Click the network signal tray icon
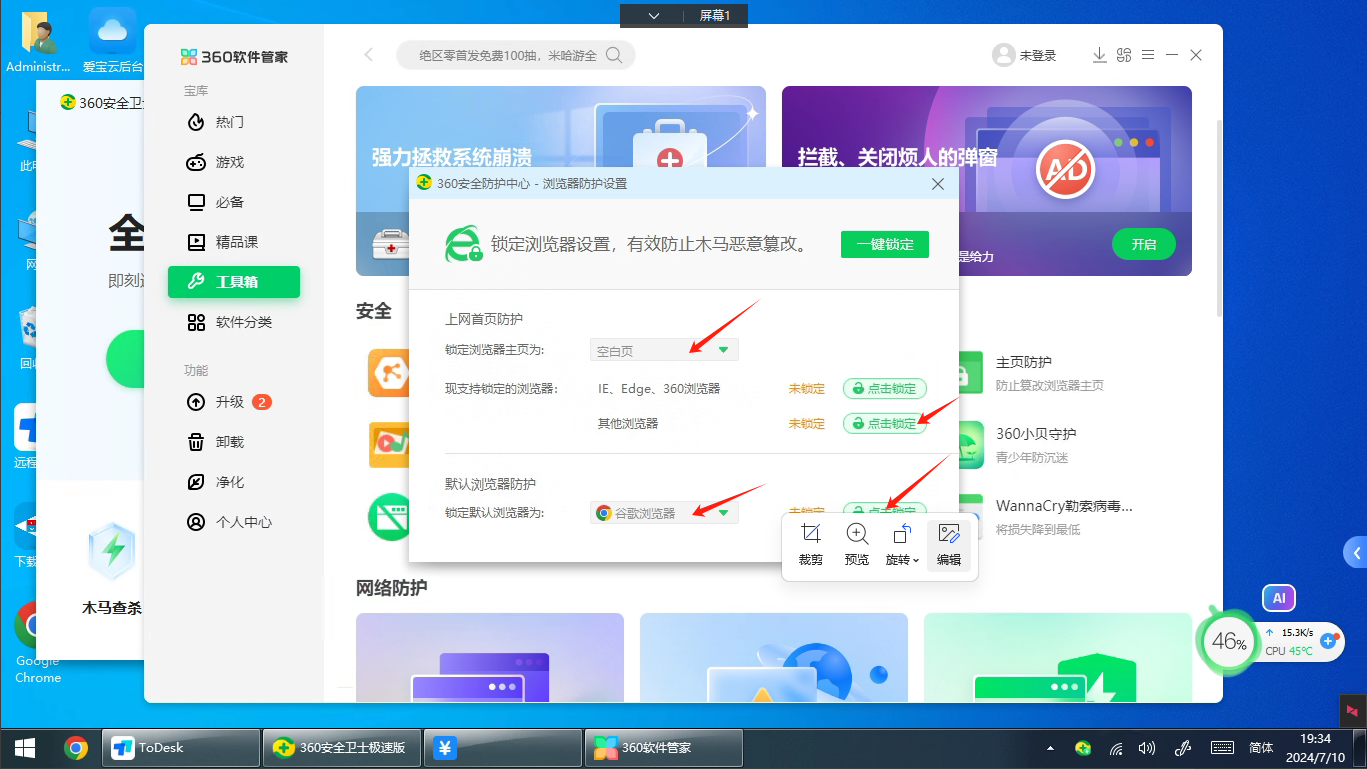 pyautogui.click(x=1116, y=748)
